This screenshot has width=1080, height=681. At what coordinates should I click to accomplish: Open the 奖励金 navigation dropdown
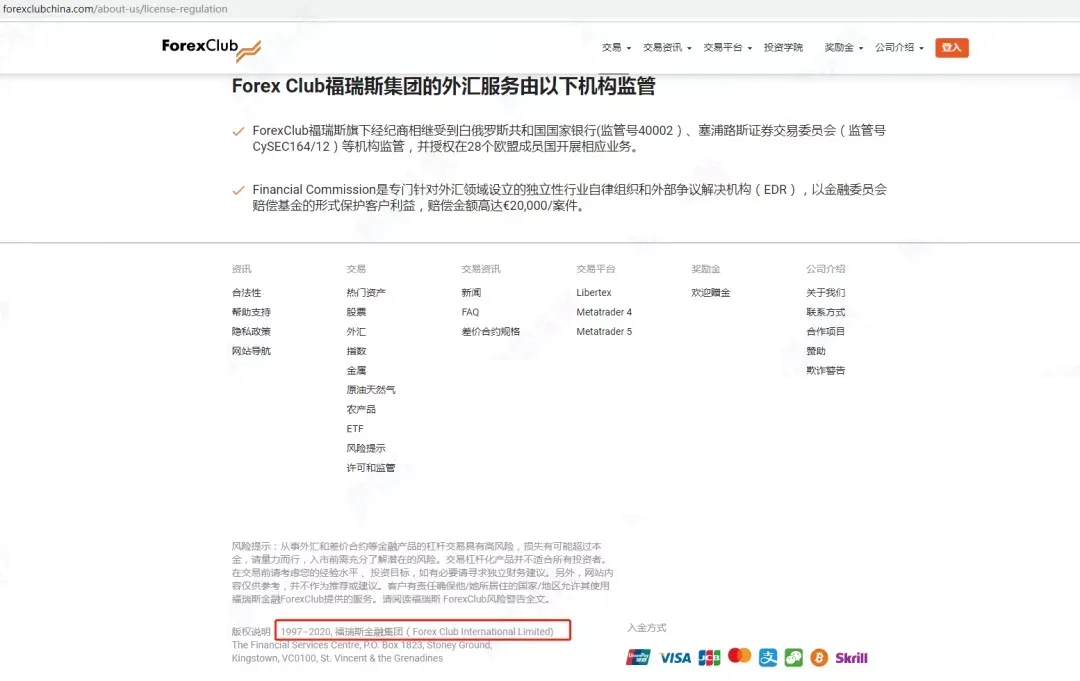pos(844,48)
